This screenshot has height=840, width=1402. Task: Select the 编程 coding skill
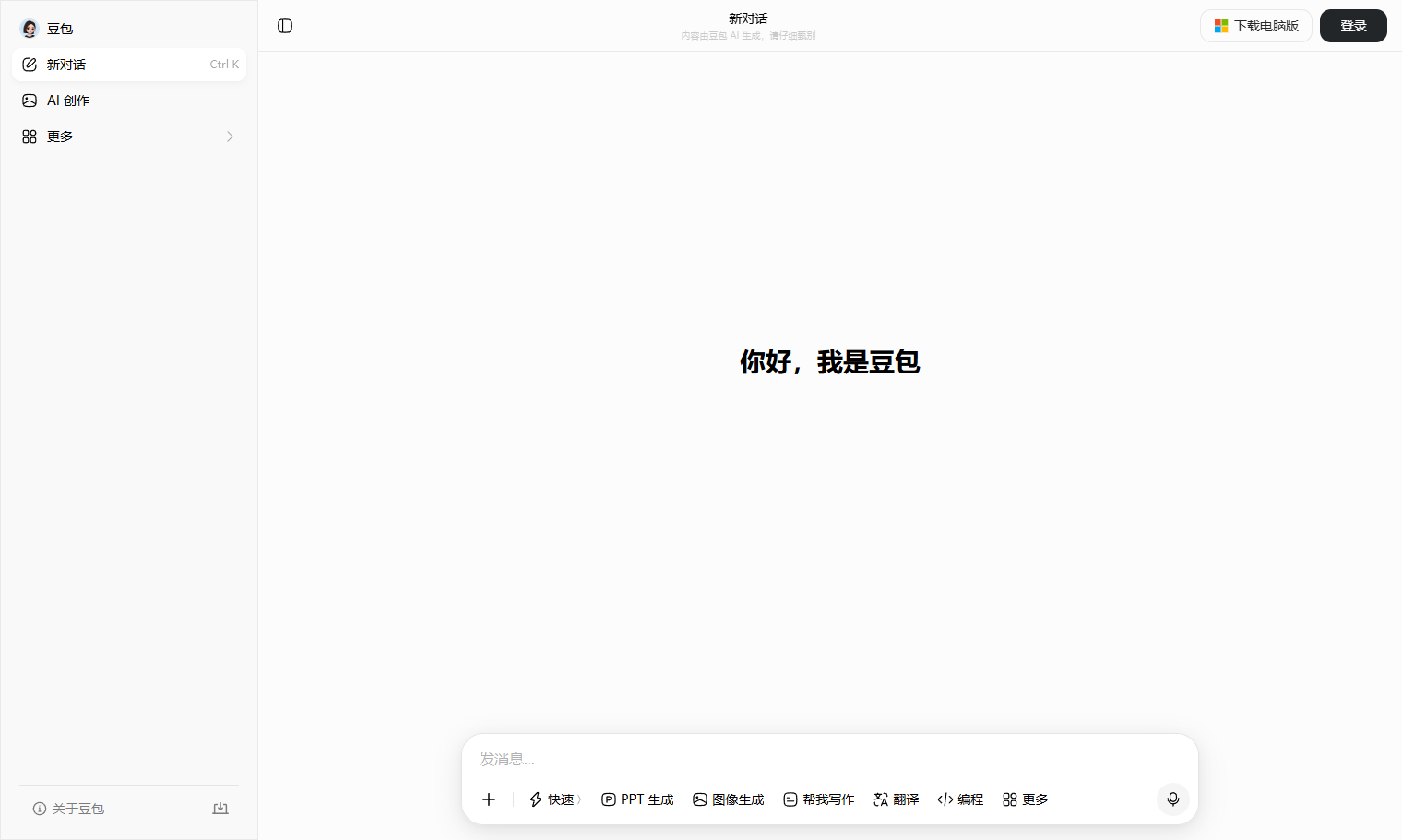(x=960, y=799)
